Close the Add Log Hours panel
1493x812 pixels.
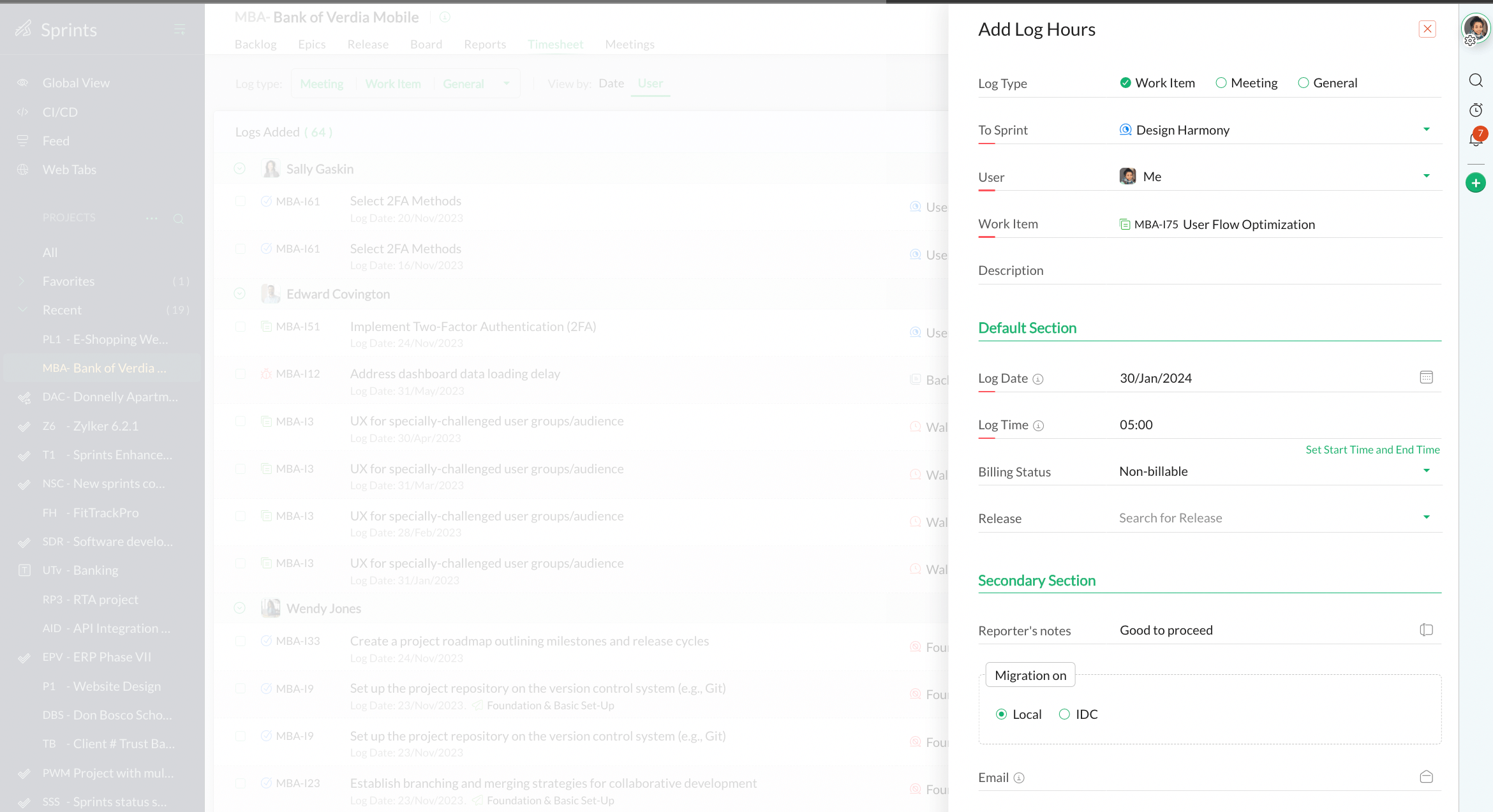1427,29
